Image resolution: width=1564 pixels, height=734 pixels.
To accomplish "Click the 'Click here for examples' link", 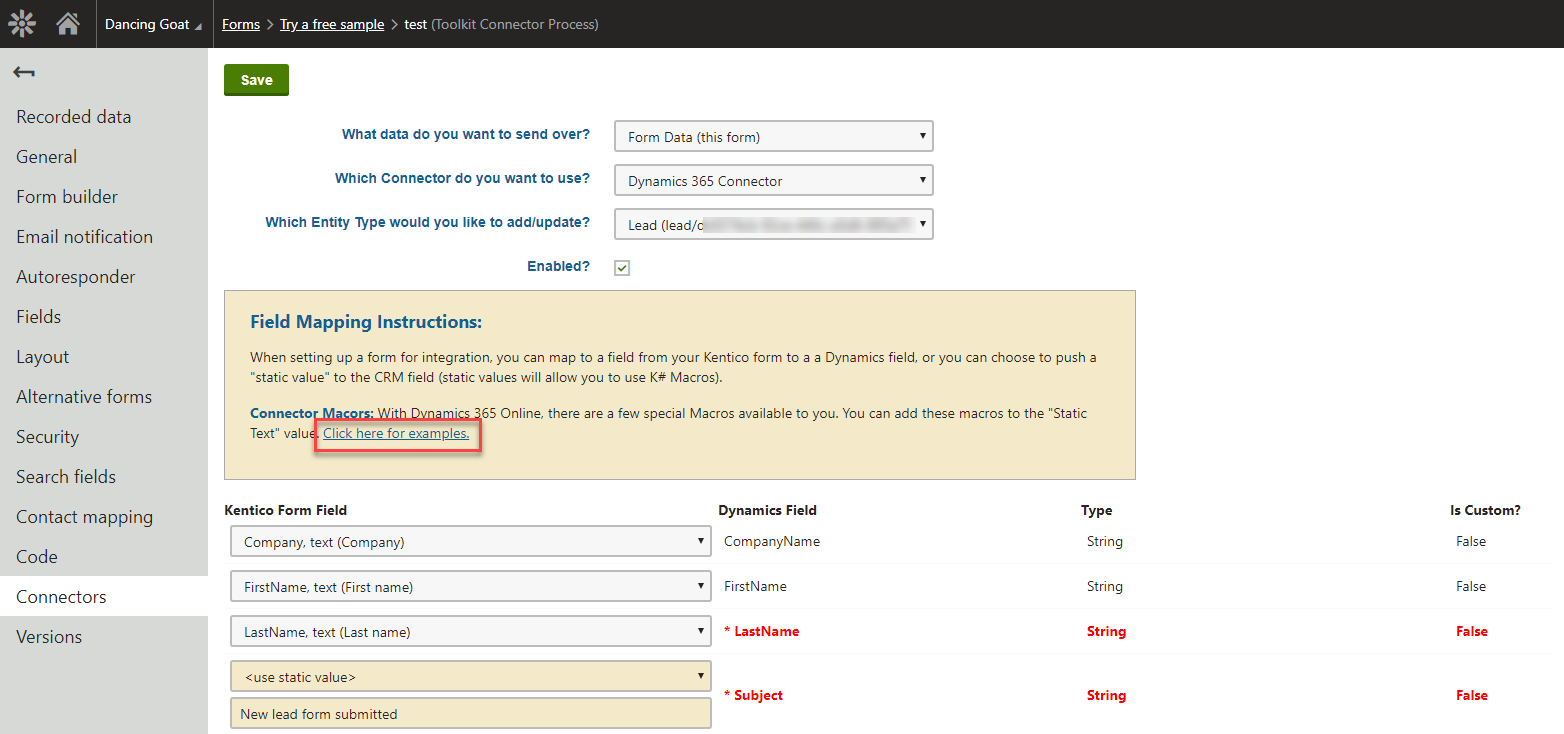I will coord(396,433).
